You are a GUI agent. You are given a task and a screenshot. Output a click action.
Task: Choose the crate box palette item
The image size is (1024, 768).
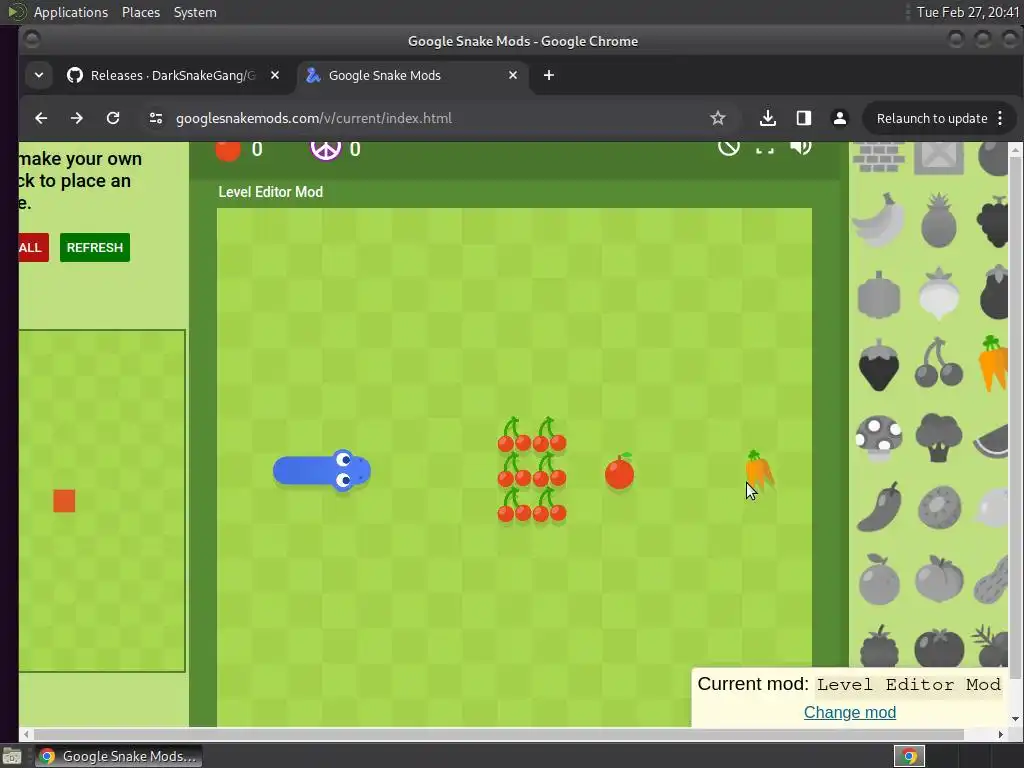[939, 157]
